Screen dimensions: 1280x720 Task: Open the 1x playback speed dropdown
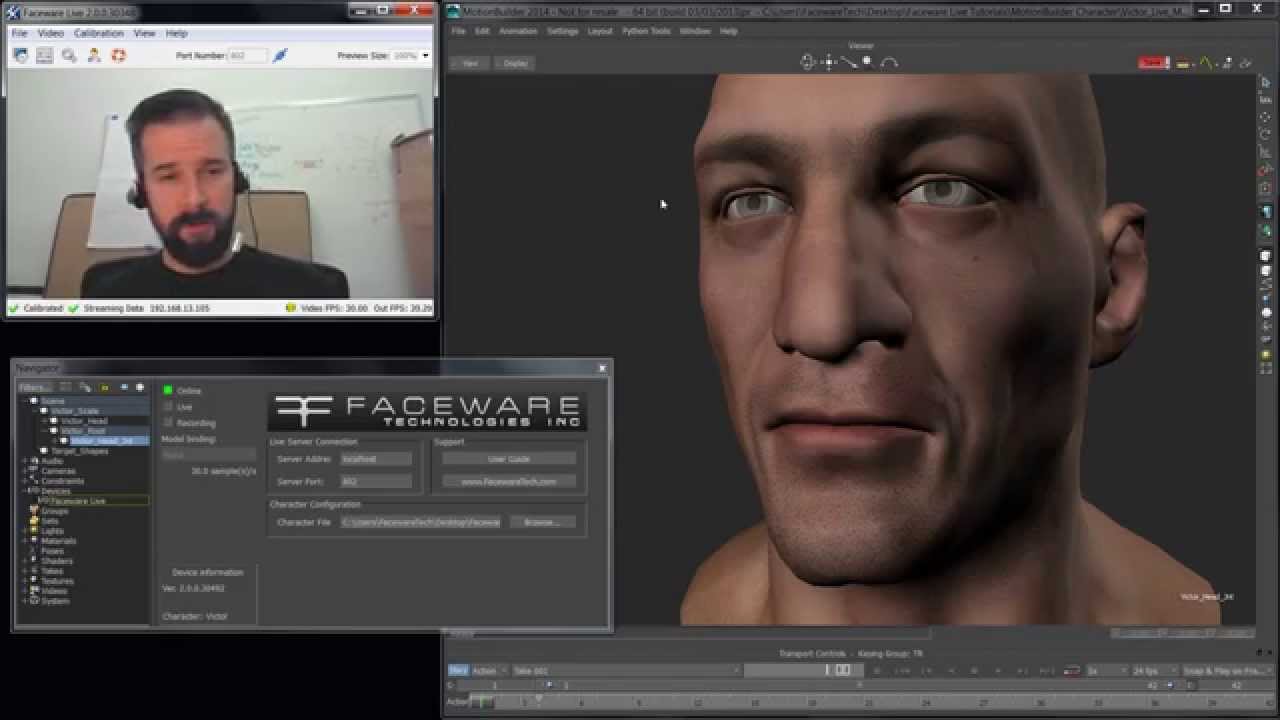(x=1107, y=670)
